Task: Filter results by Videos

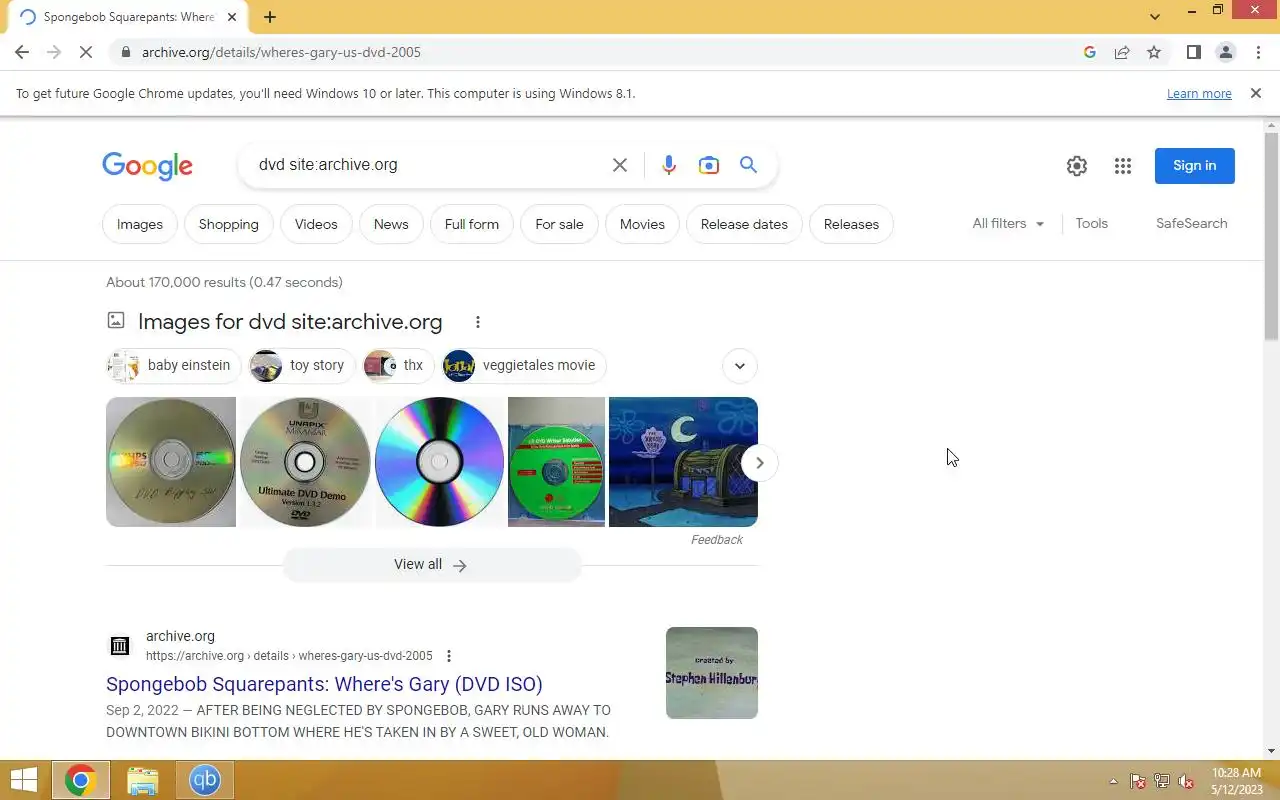Action: tap(316, 224)
